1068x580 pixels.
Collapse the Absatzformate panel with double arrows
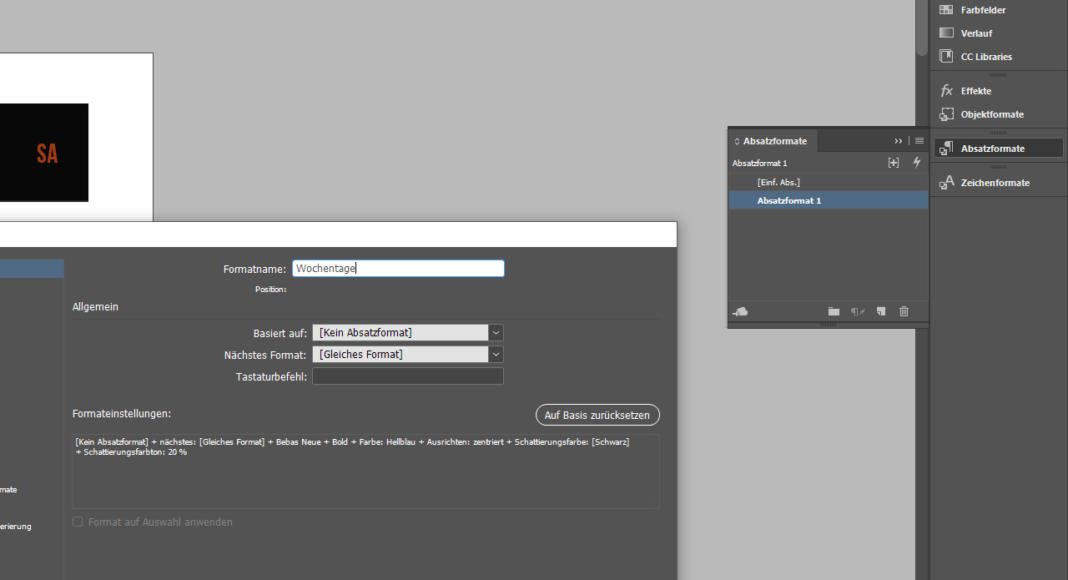(x=898, y=141)
